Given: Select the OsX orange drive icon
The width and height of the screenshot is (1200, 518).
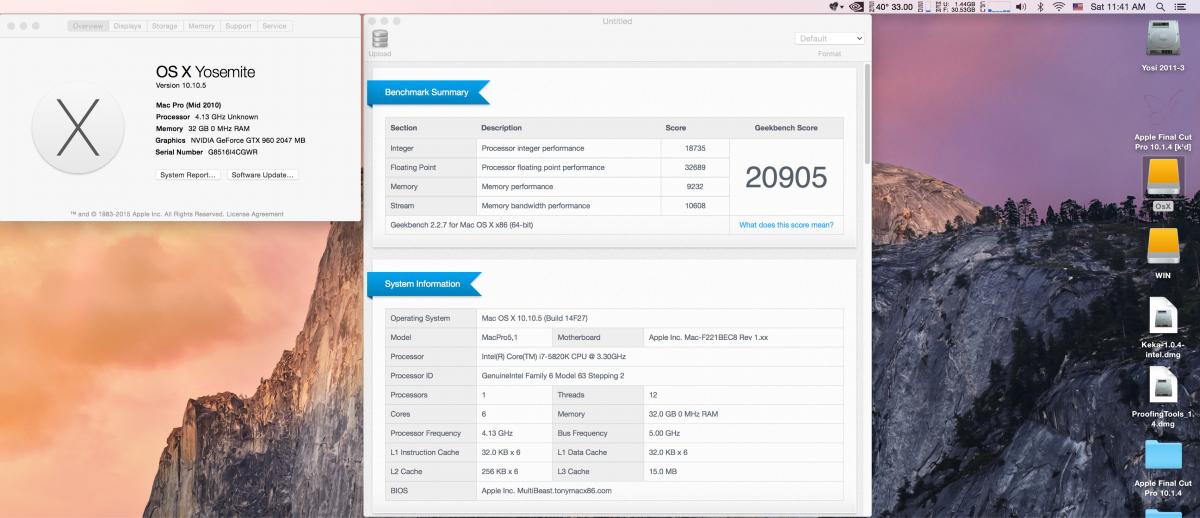Looking at the screenshot, I should point(1163,179).
